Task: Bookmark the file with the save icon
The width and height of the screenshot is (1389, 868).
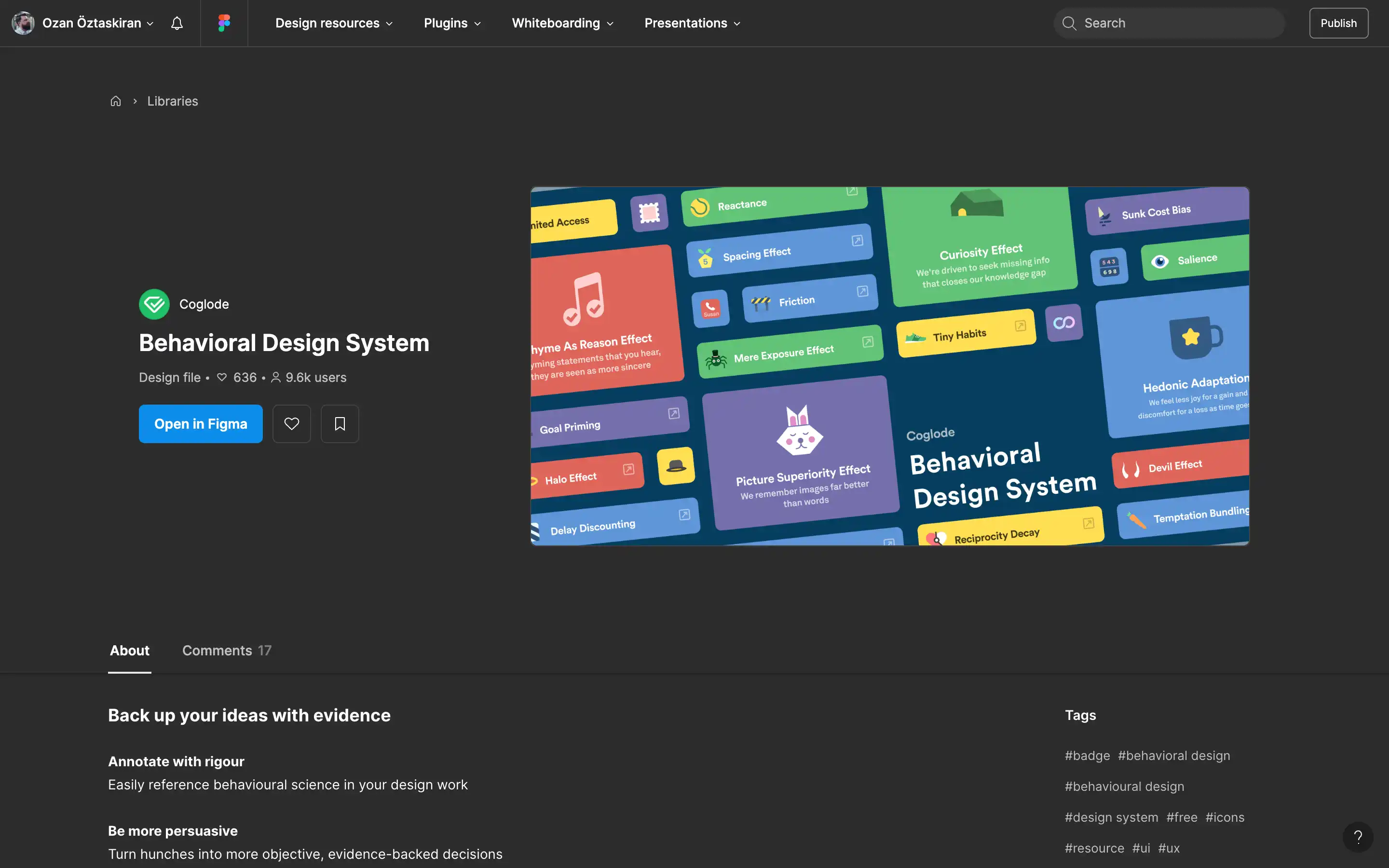Action: click(340, 424)
